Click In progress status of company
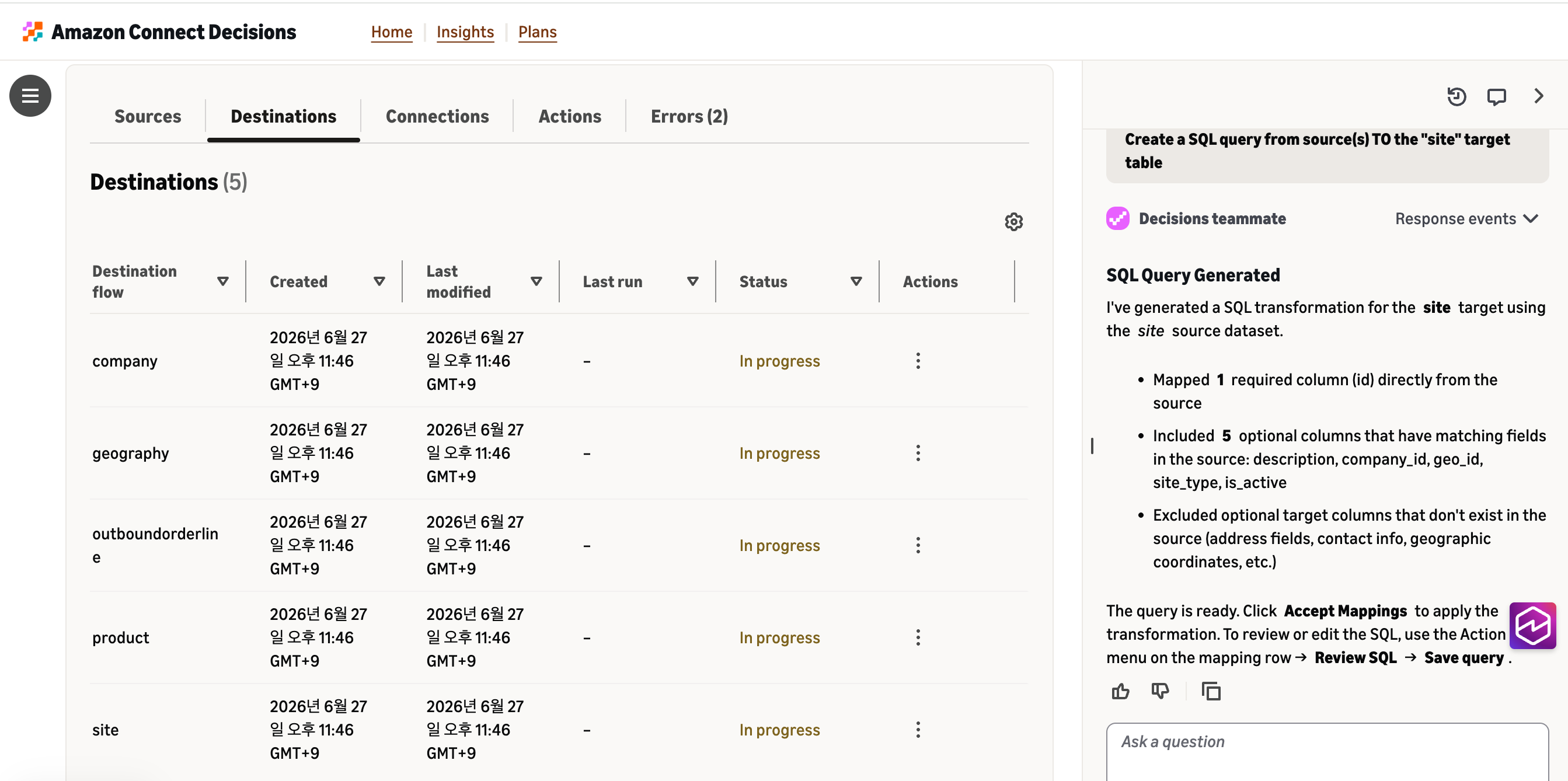 tap(780, 361)
